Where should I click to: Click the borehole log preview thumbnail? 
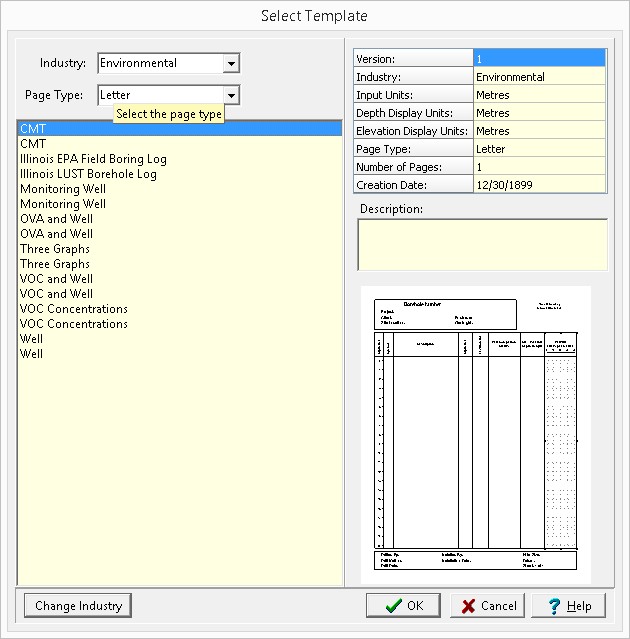[475, 435]
